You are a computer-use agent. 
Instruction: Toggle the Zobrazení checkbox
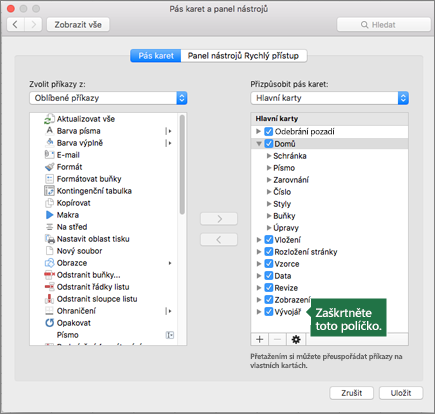click(x=269, y=300)
